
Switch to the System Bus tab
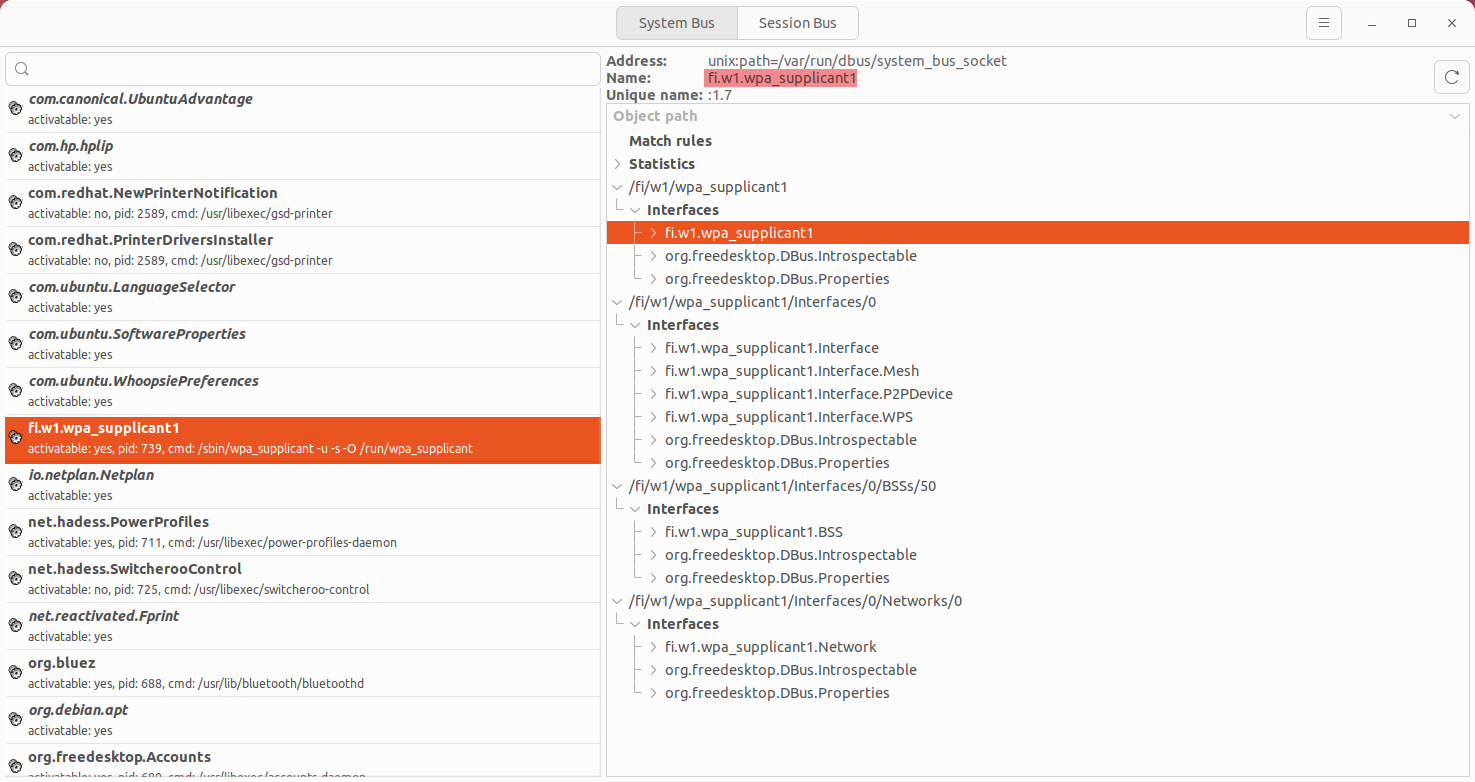tap(676, 23)
